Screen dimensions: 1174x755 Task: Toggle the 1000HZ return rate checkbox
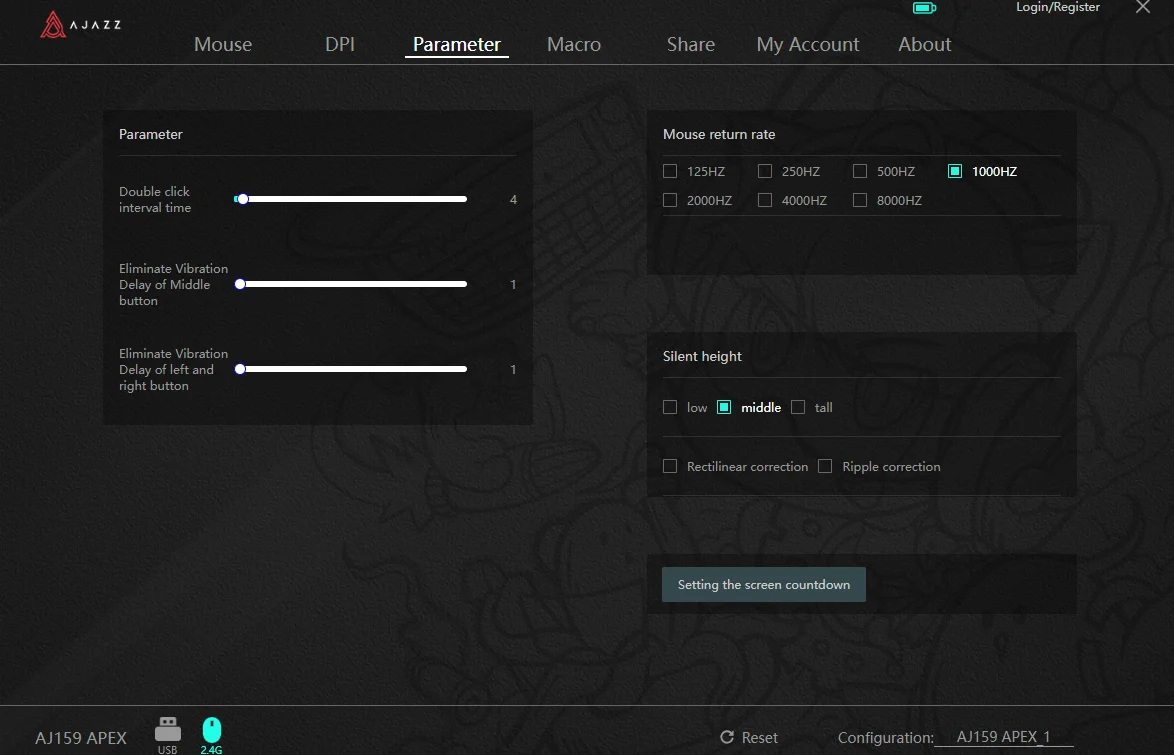pos(955,172)
